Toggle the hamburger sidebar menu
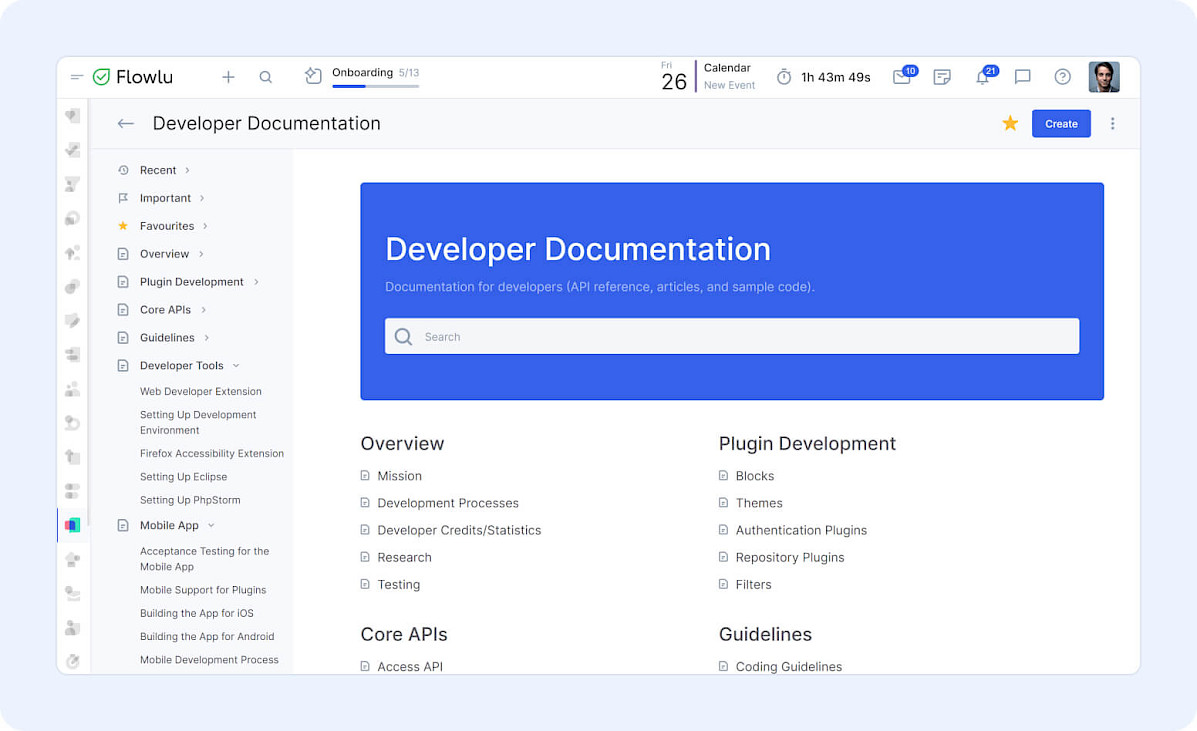1197x731 pixels. tap(77, 77)
